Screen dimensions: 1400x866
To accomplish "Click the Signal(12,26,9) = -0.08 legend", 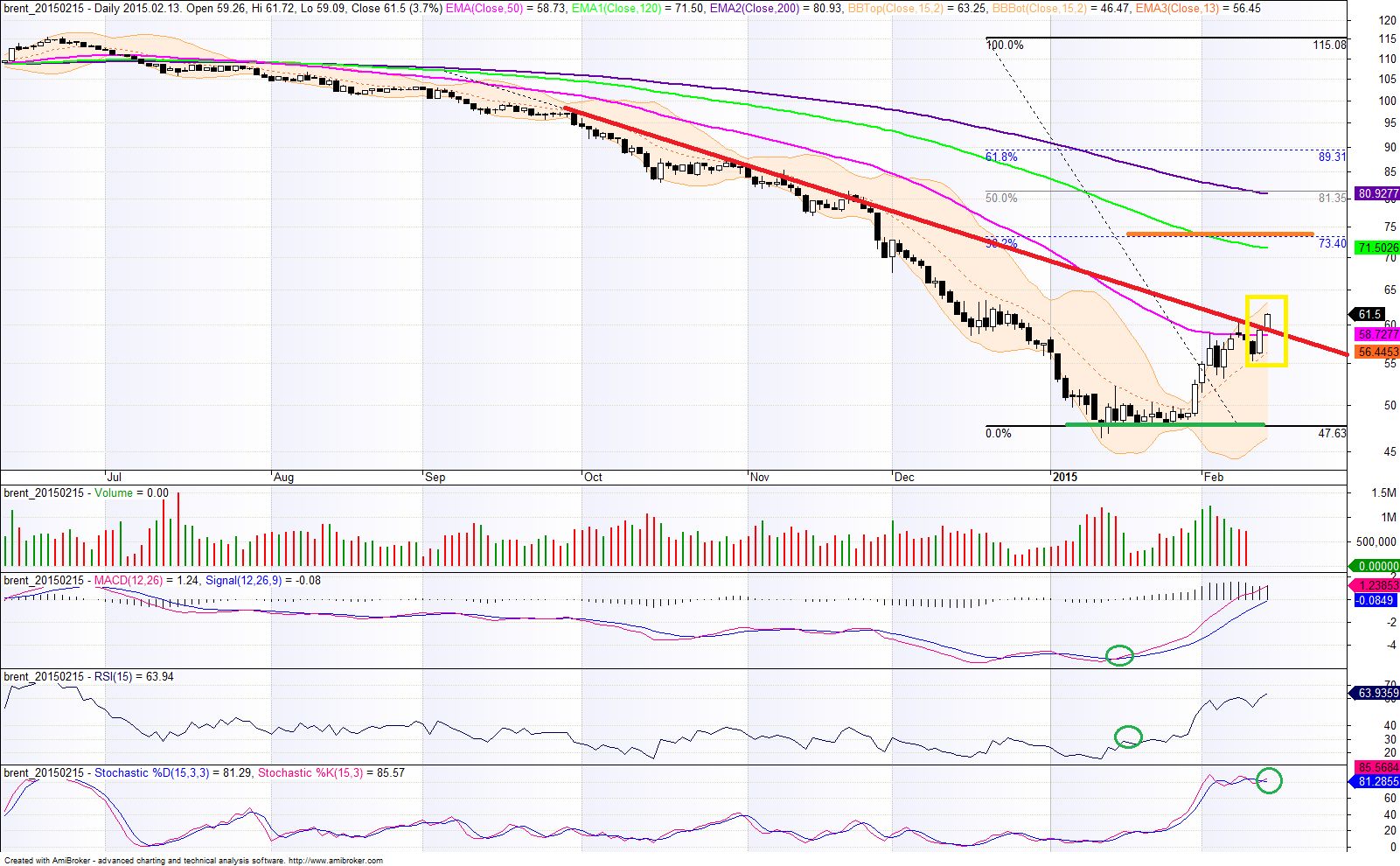I will tap(262, 581).
